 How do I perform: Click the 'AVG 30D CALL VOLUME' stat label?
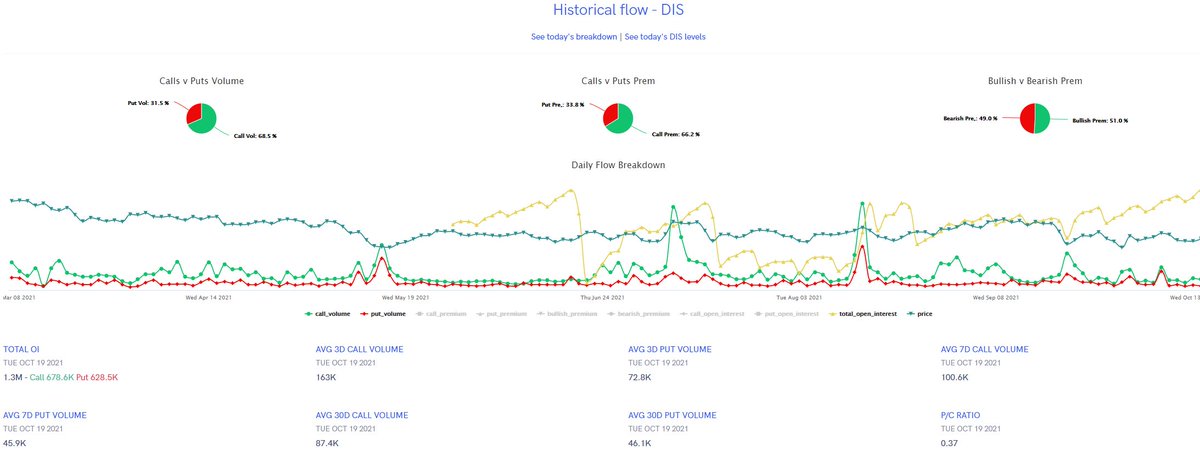[362, 414]
